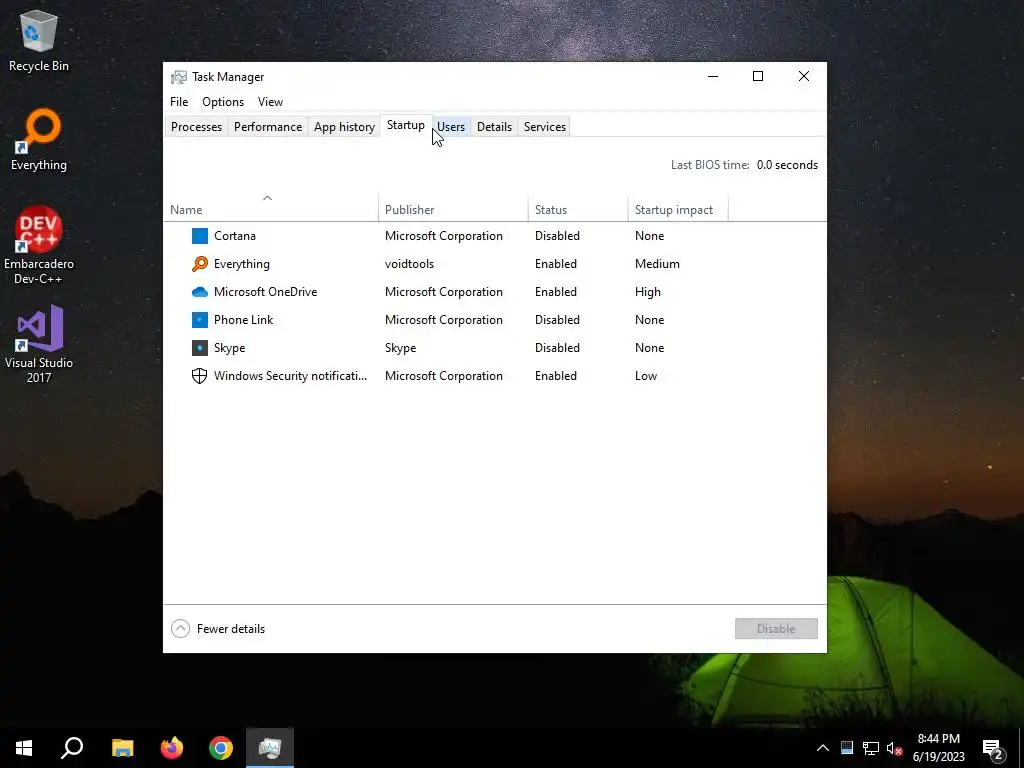Screen dimensions: 1024x768
Task: Sort by the Startup impact column header
Action: tap(678, 208)
